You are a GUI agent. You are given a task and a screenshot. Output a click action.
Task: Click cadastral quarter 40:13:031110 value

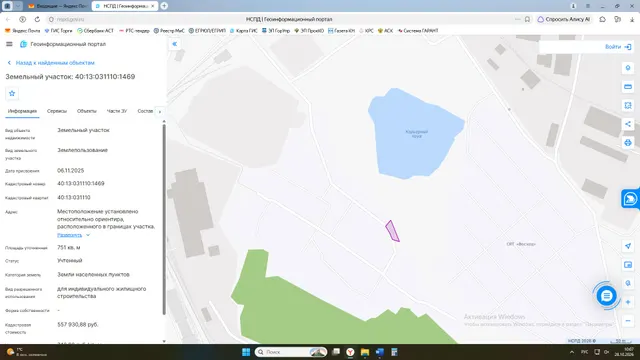pos(74,198)
